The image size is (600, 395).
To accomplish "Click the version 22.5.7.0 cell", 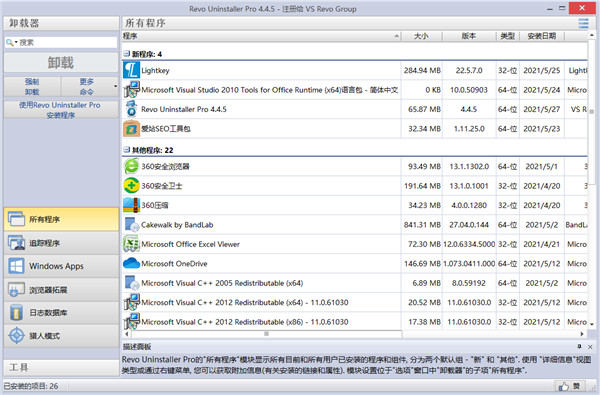I will 469,70.
